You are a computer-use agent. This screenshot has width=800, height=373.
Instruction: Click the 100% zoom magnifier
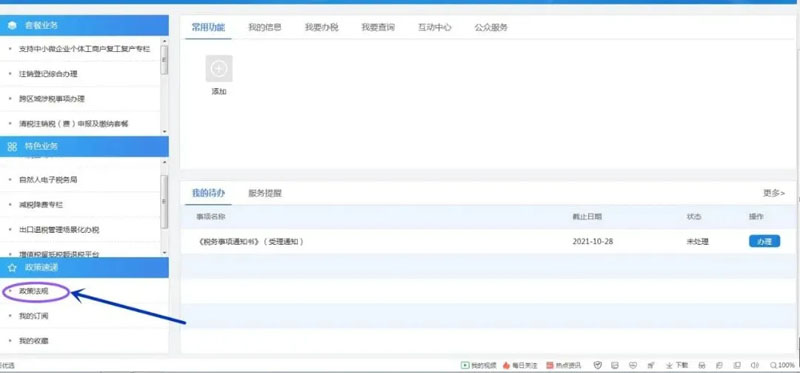tap(782, 365)
